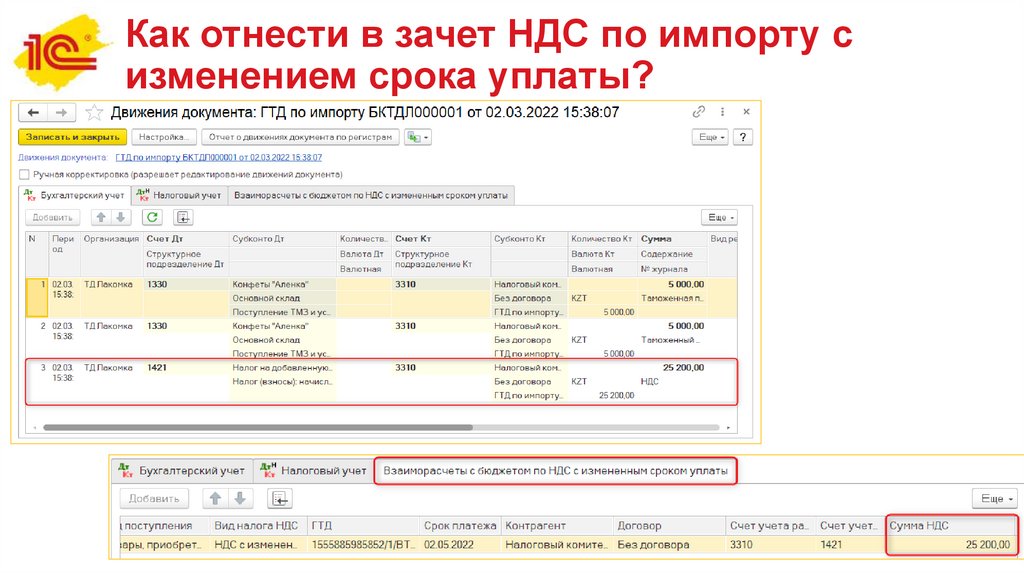The width and height of the screenshot is (1024, 574).
Task: Move row down in upper table
Action: pyautogui.click(x=120, y=217)
